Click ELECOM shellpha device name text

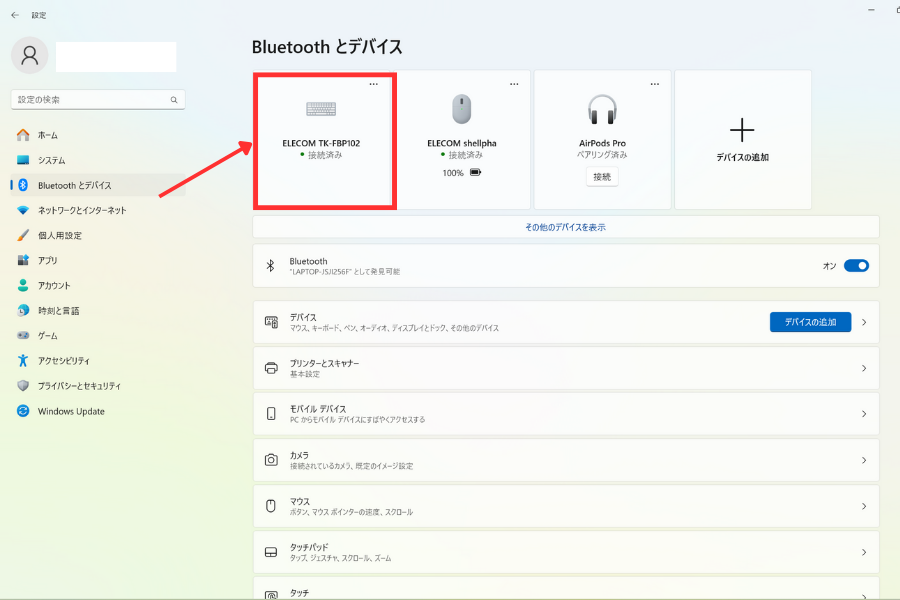tap(461, 143)
